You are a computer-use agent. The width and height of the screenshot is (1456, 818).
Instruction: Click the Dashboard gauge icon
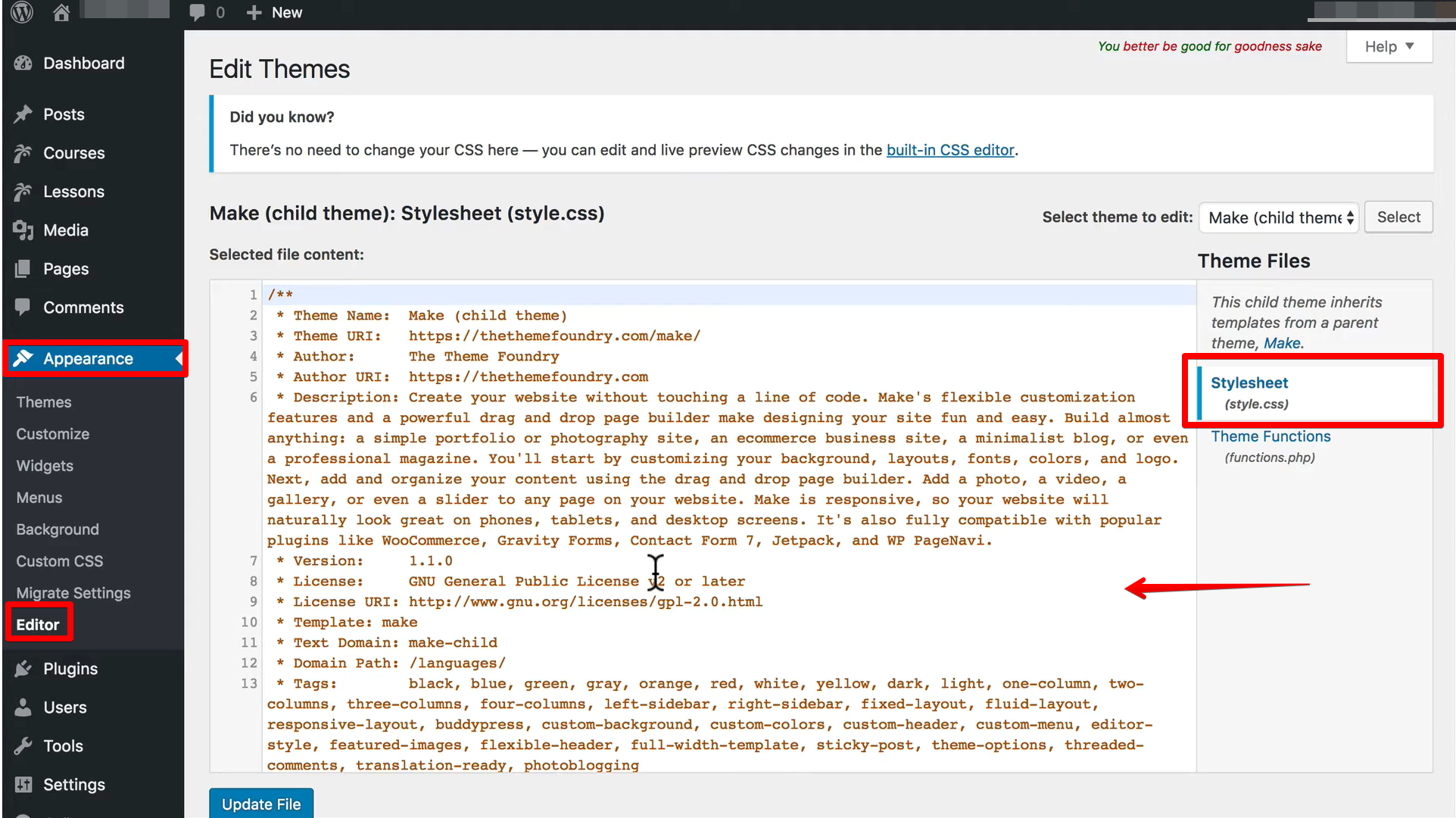(x=23, y=64)
